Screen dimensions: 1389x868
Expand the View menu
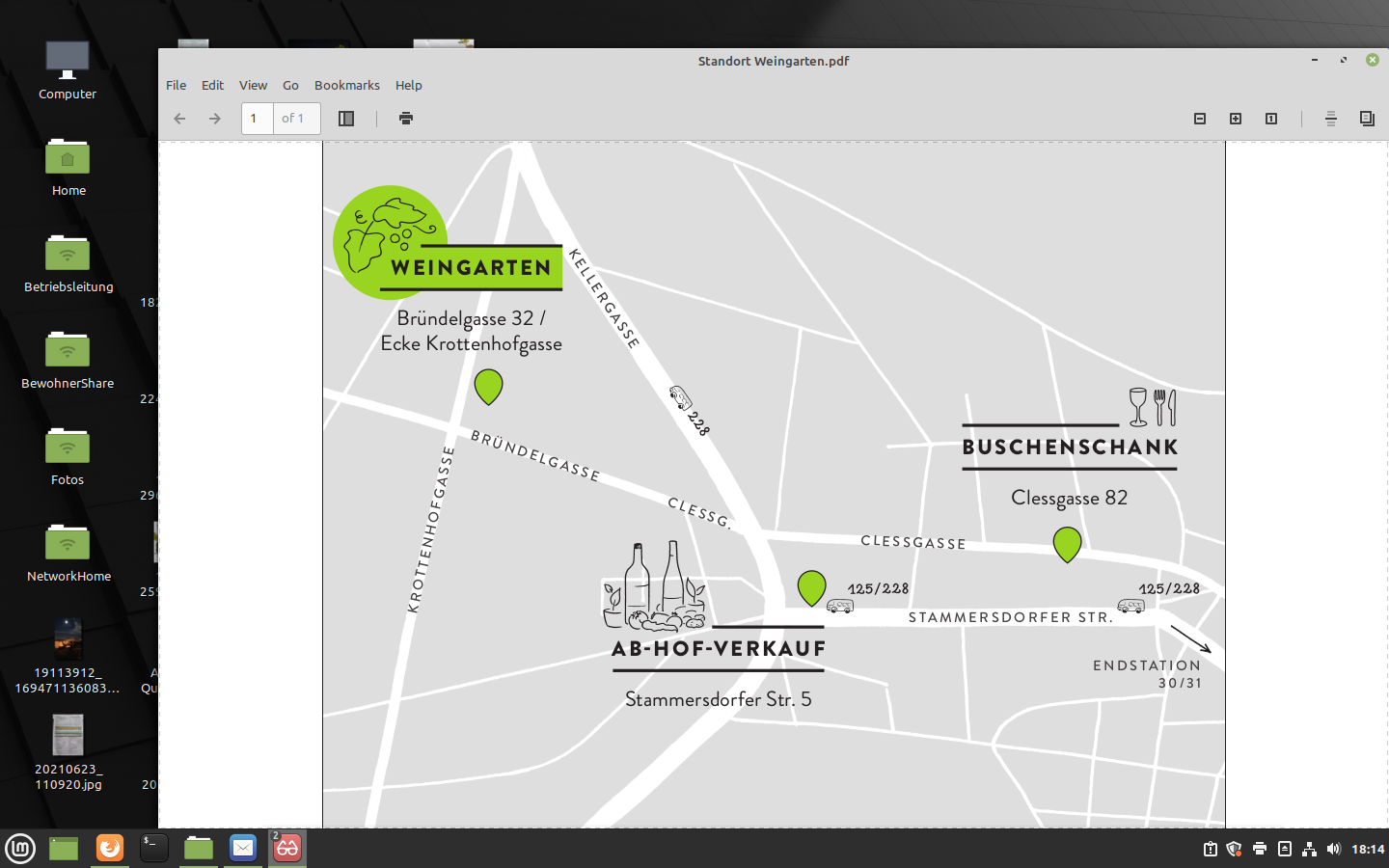click(253, 85)
